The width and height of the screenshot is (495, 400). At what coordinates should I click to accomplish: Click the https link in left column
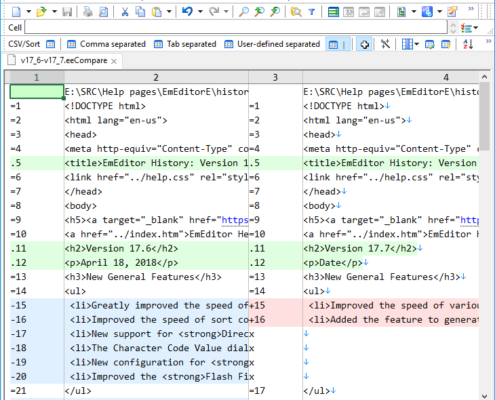235,220
